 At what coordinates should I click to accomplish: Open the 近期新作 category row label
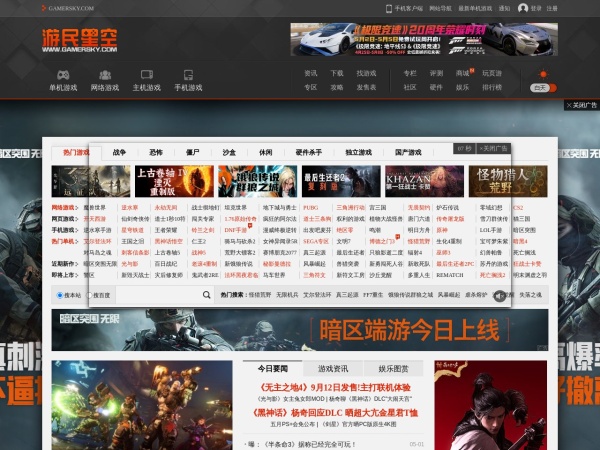[x=63, y=264]
